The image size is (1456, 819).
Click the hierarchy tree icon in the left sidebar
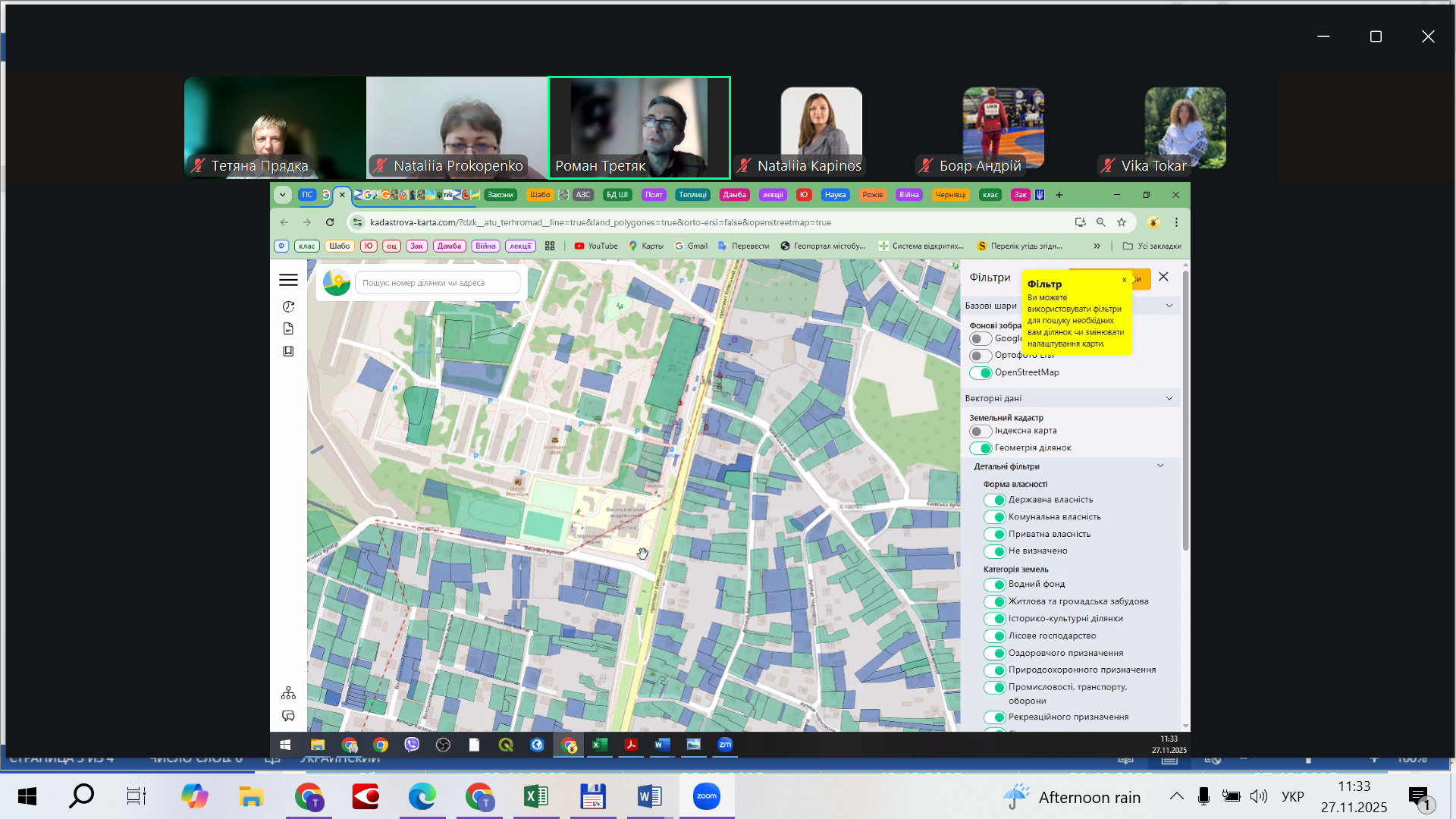click(x=288, y=693)
